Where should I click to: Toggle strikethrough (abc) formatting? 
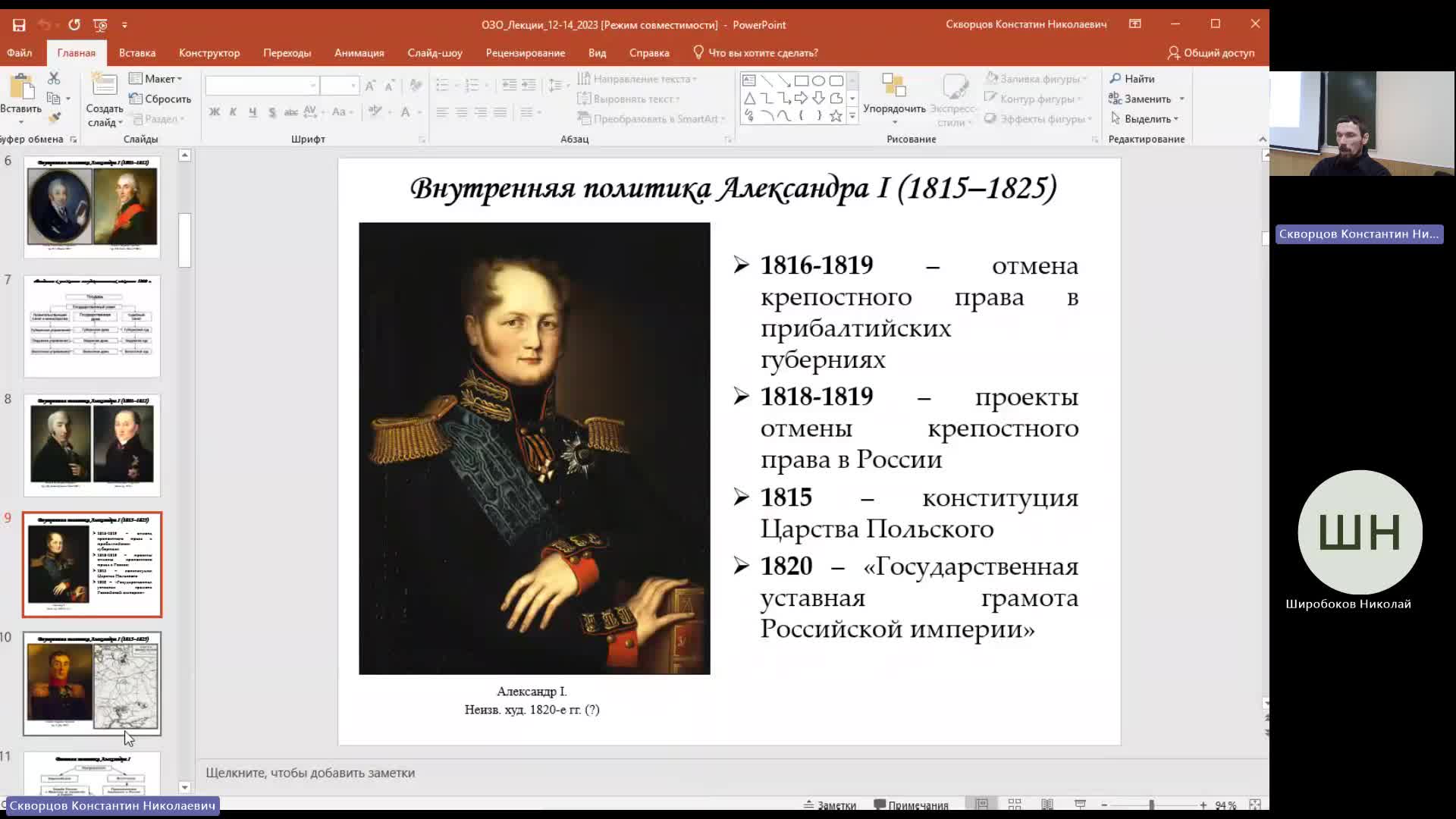pyautogui.click(x=291, y=112)
